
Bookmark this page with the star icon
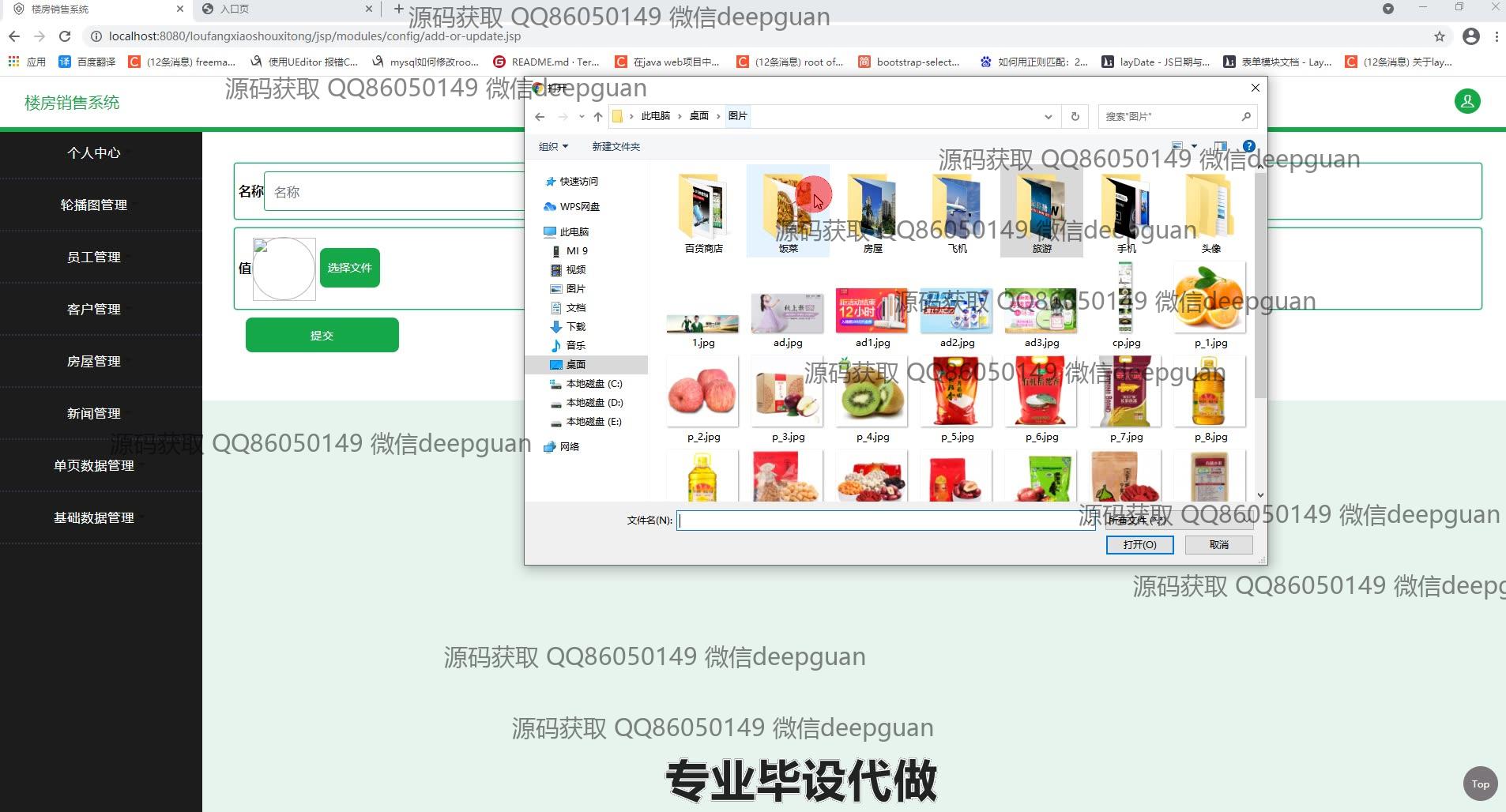[x=1439, y=36]
